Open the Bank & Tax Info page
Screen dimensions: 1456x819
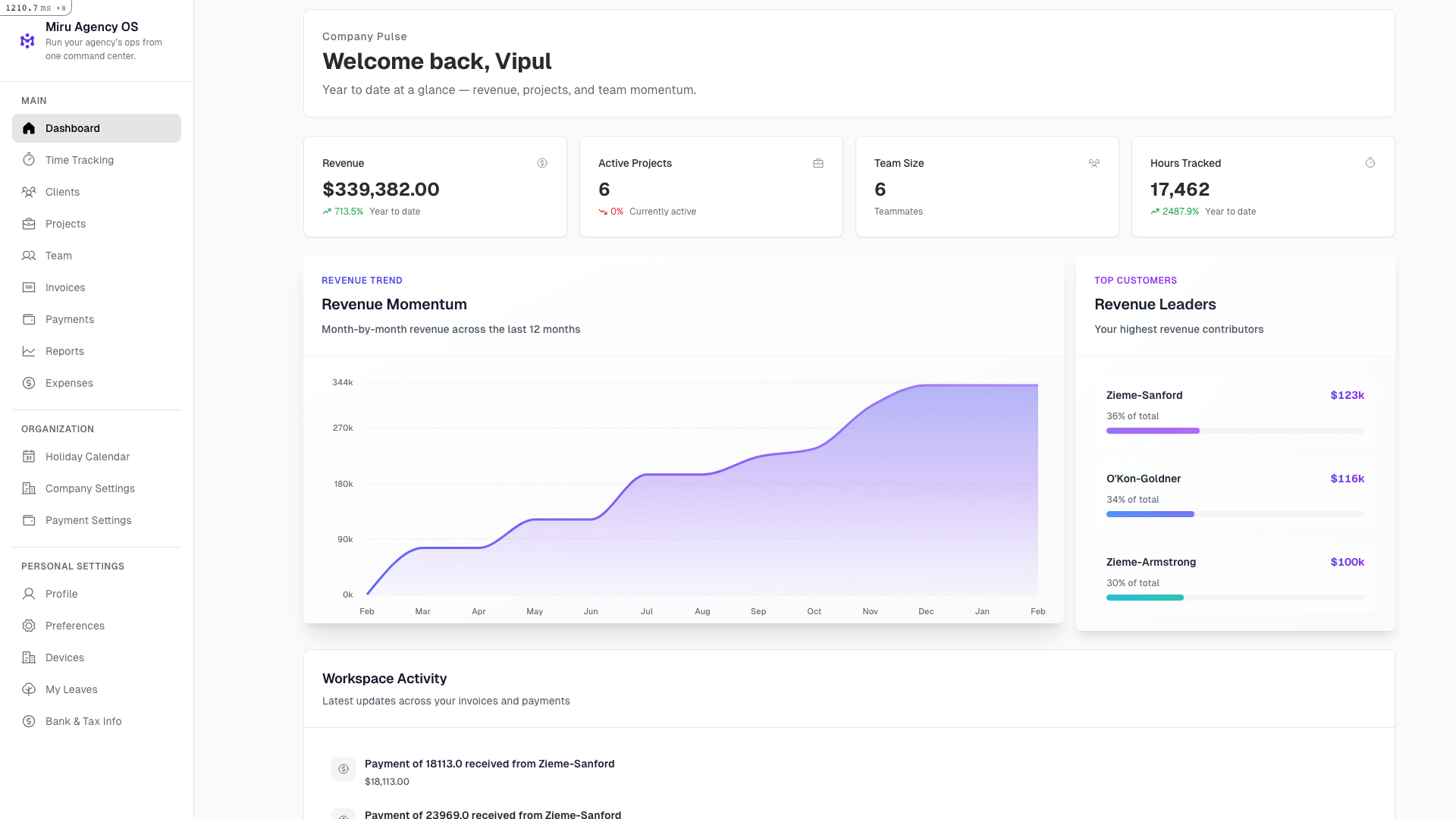pos(83,721)
